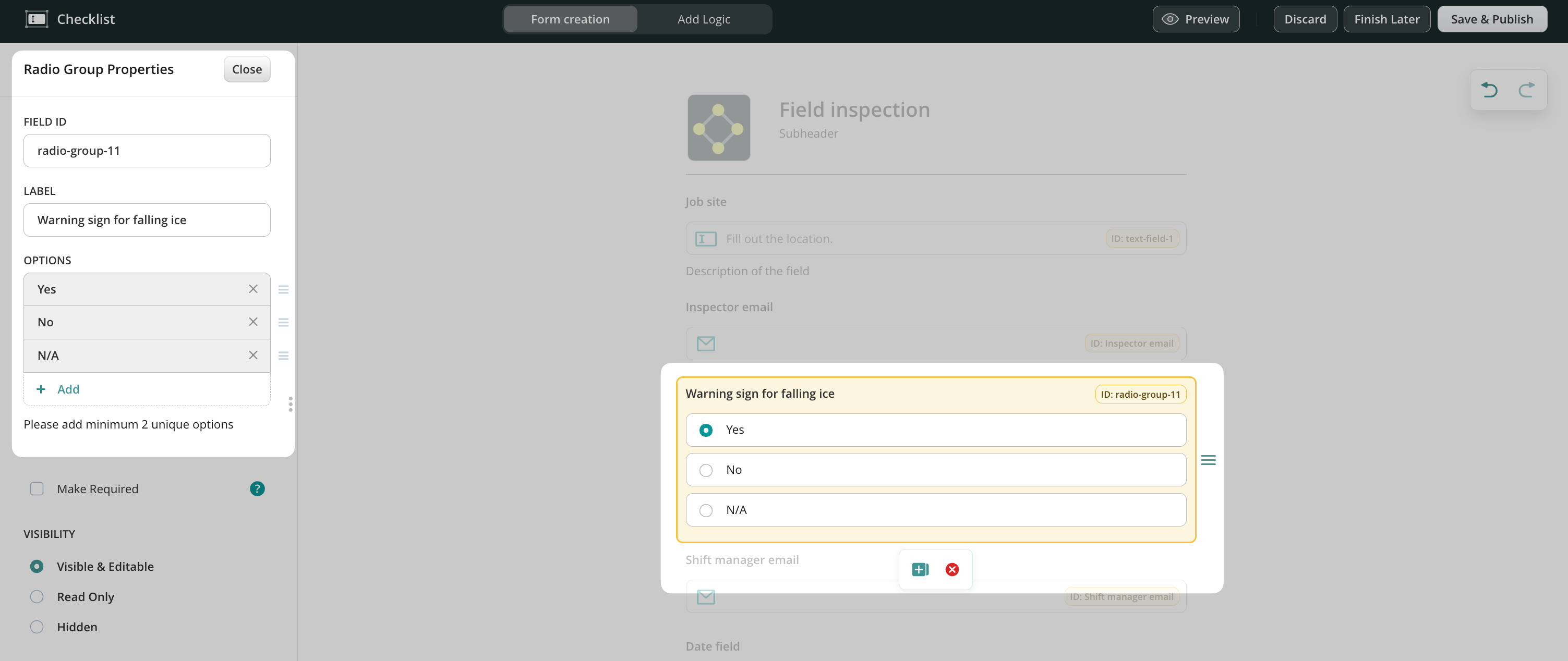Select Read Only visibility

coord(37,596)
